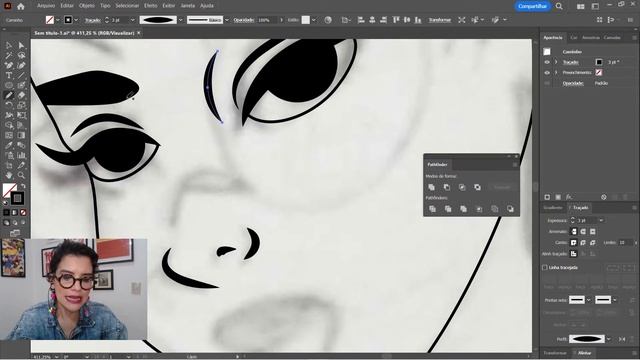
Task: Set round join in Canto options
Action: (x=583, y=242)
